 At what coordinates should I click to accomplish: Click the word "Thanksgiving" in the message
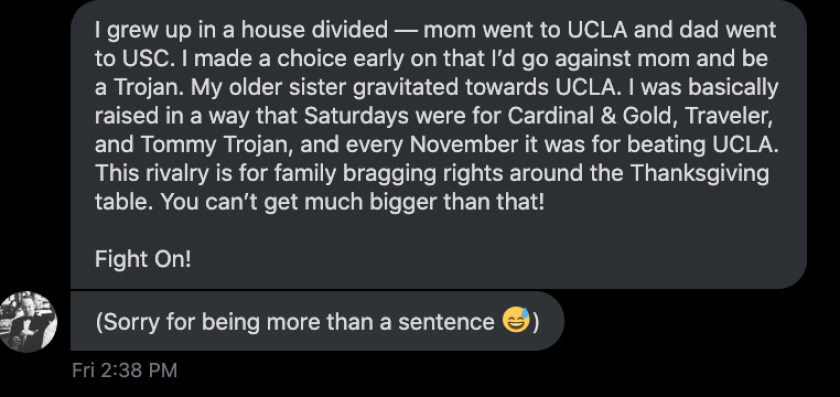point(700,174)
